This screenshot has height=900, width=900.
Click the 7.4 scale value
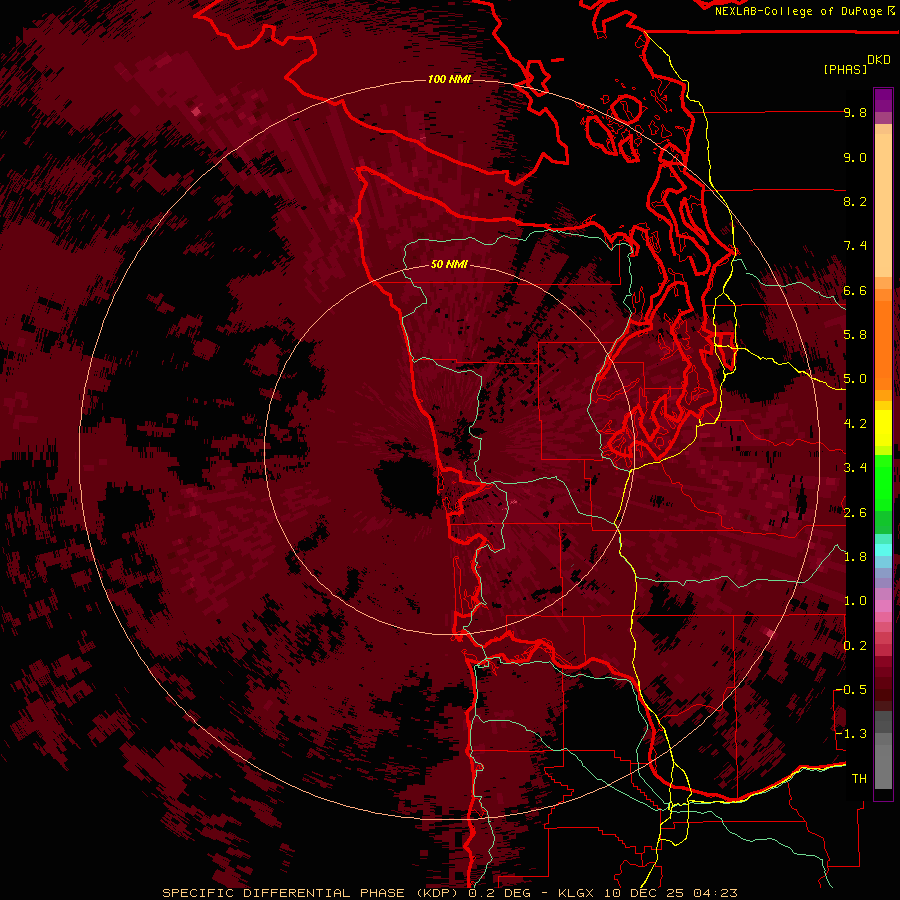tap(855, 246)
